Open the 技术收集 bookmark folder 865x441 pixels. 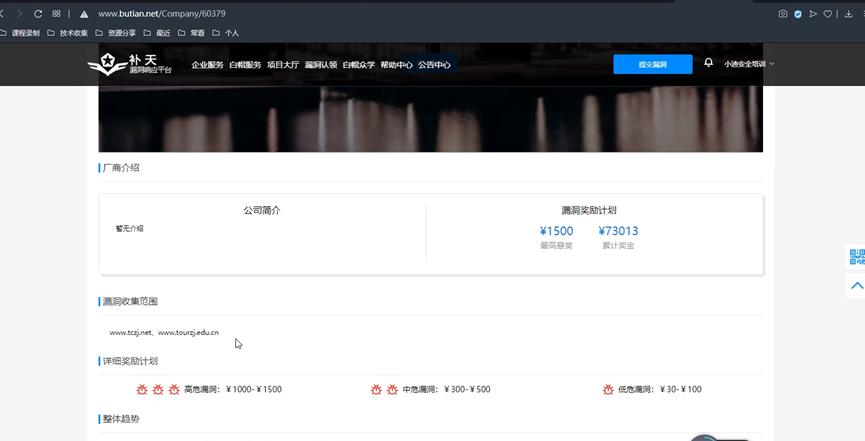68,33
